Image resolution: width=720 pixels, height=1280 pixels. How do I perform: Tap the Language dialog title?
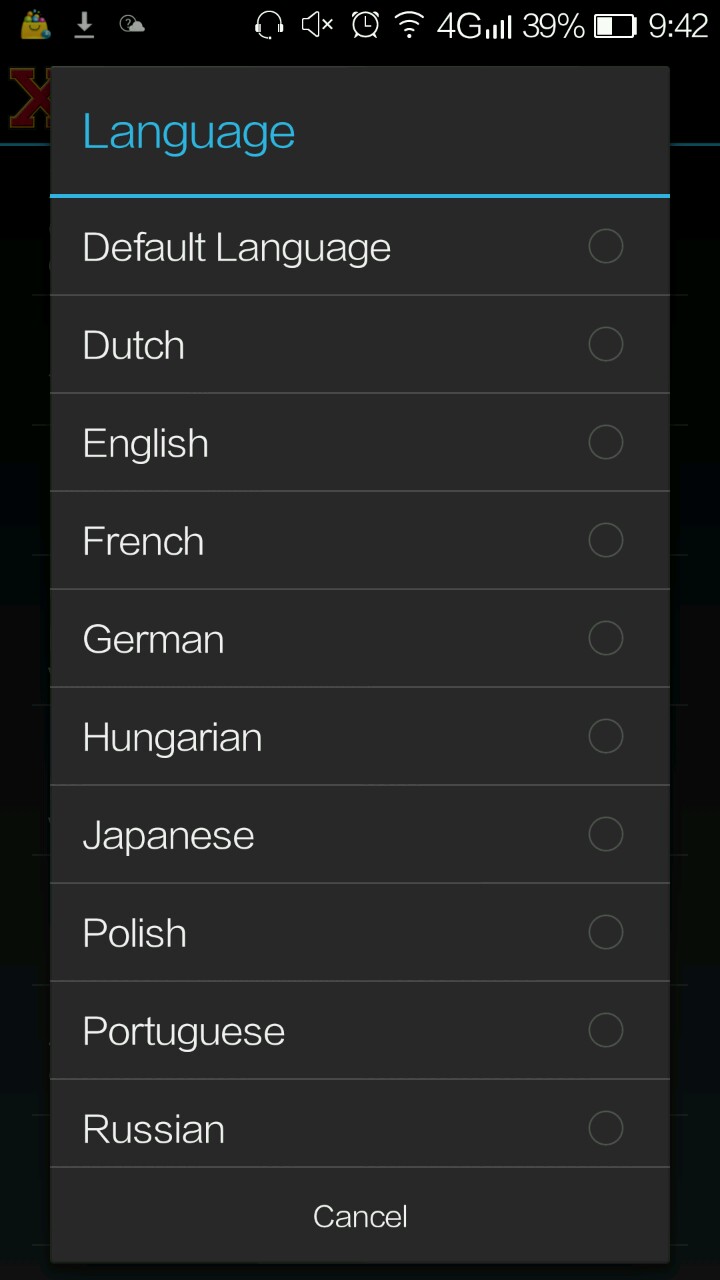point(188,131)
